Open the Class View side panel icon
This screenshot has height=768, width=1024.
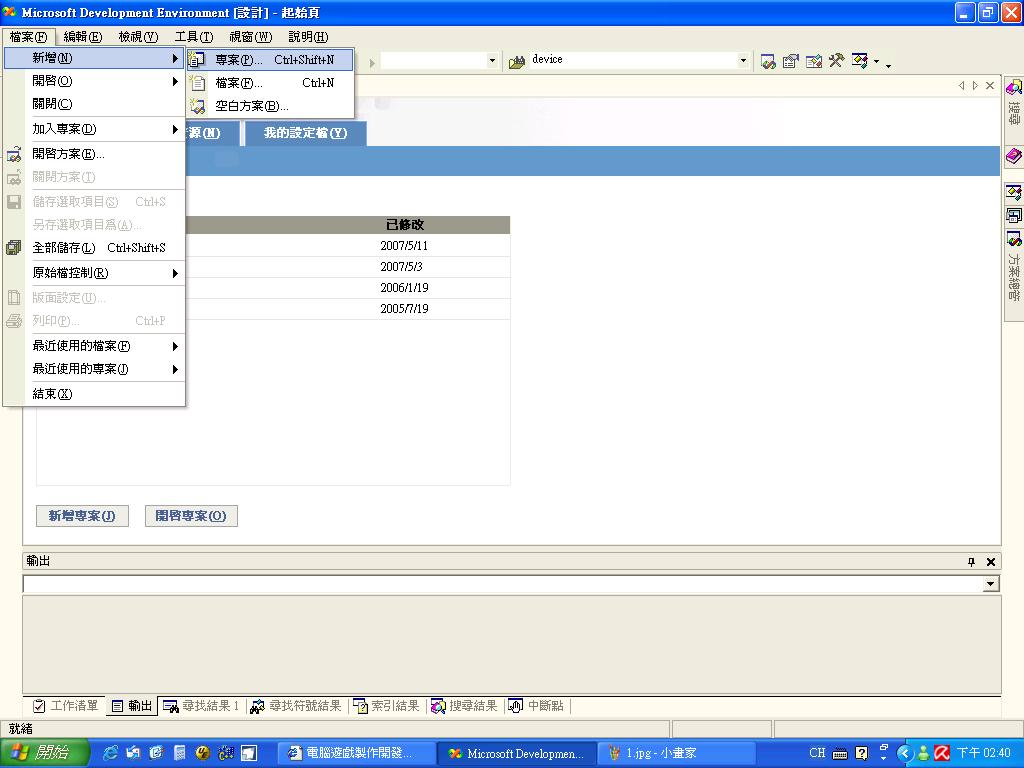coord(1014,193)
